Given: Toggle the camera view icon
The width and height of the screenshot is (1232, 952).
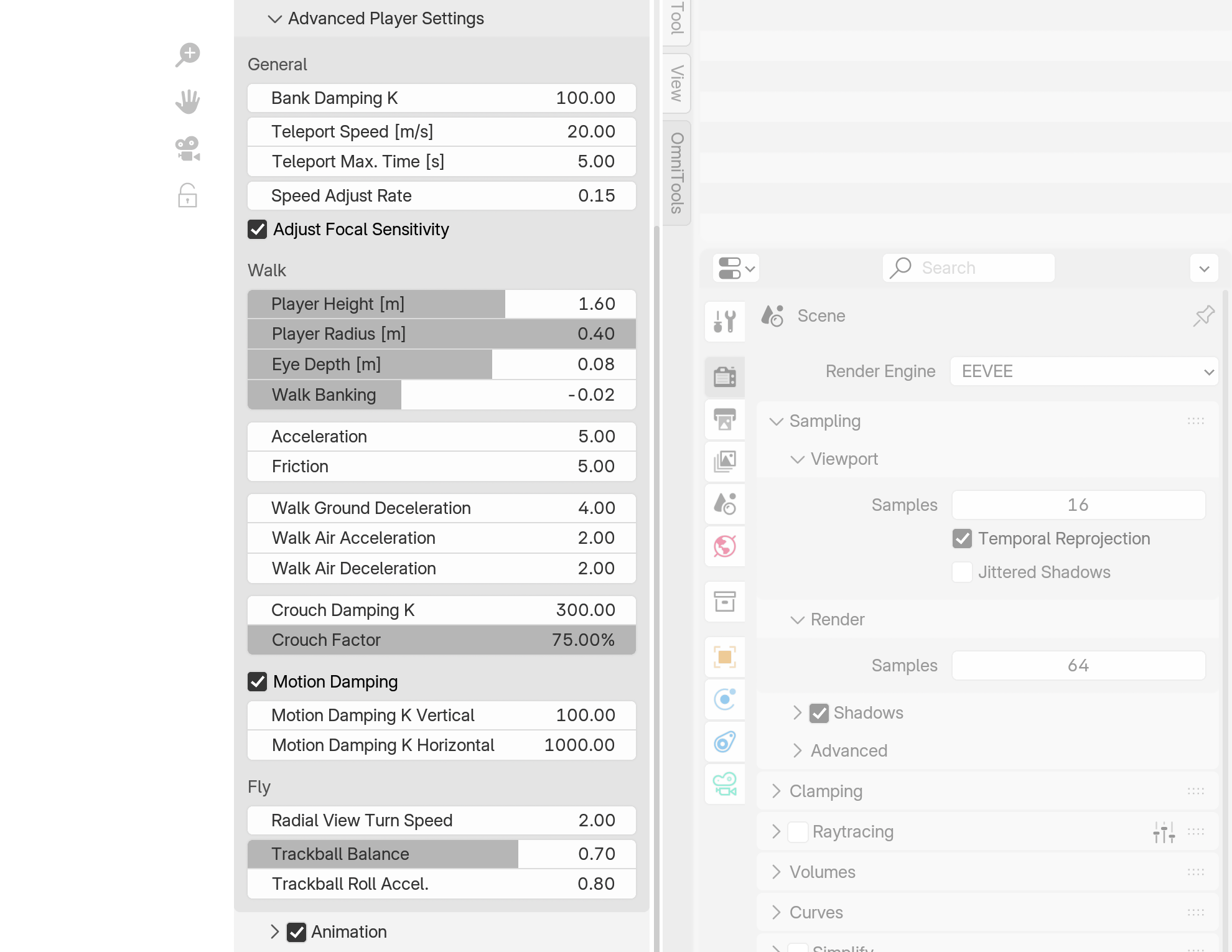Looking at the screenshot, I should tap(187, 149).
